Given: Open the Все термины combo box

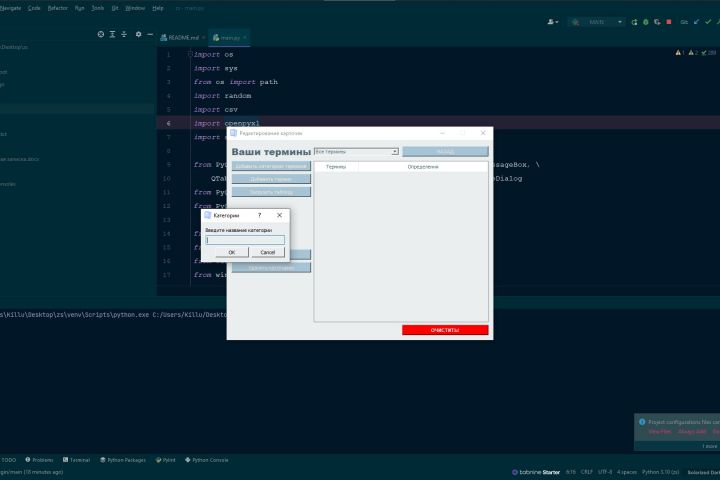Looking at the screenshot, I should (x=356, y=152).
